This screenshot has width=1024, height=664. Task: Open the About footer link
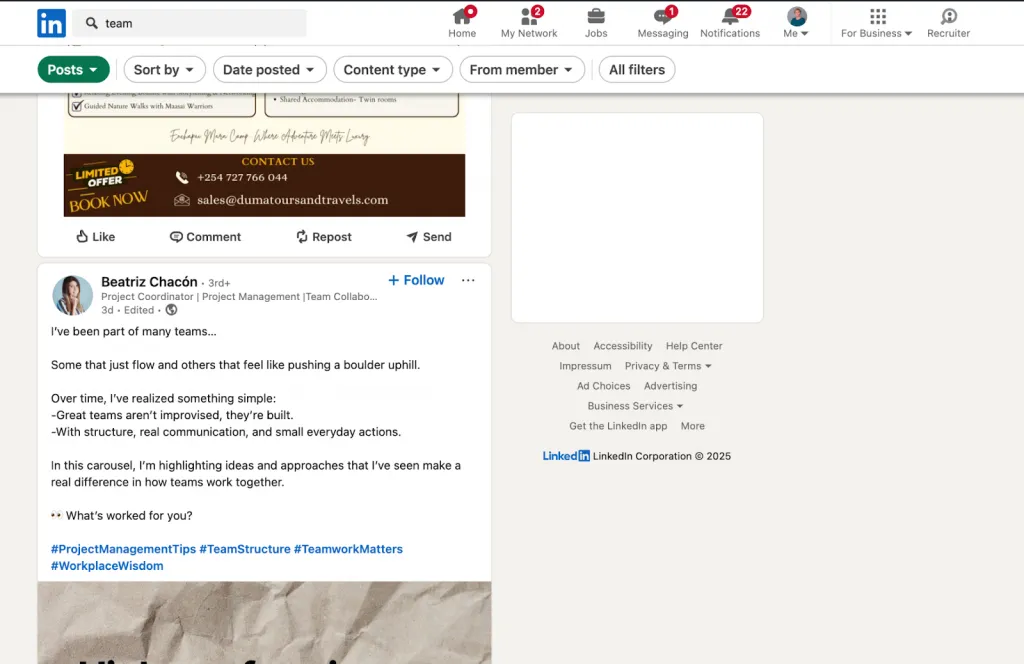click(566, 346)
